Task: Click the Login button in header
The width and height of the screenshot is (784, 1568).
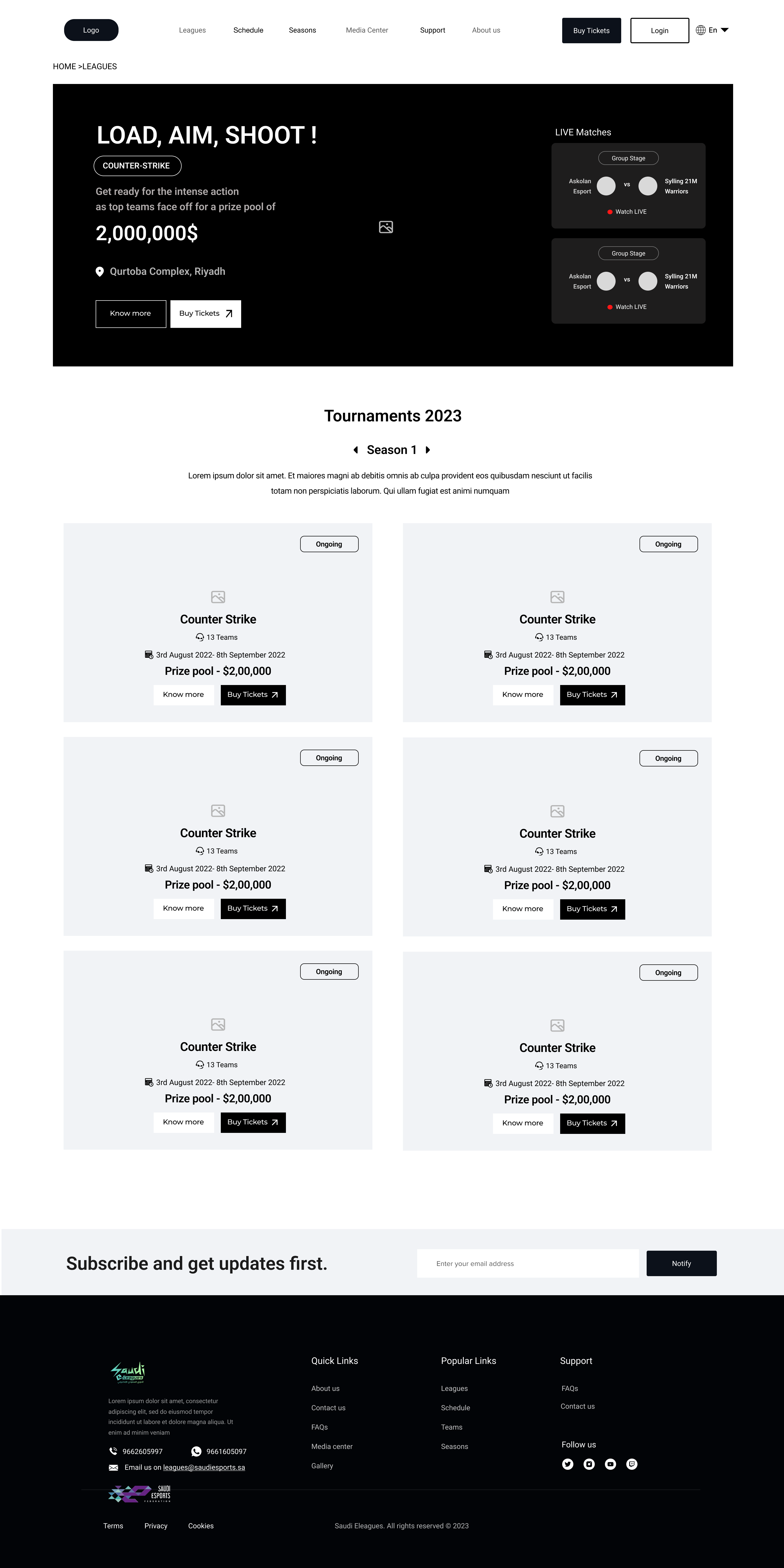Action: (659, 31)
